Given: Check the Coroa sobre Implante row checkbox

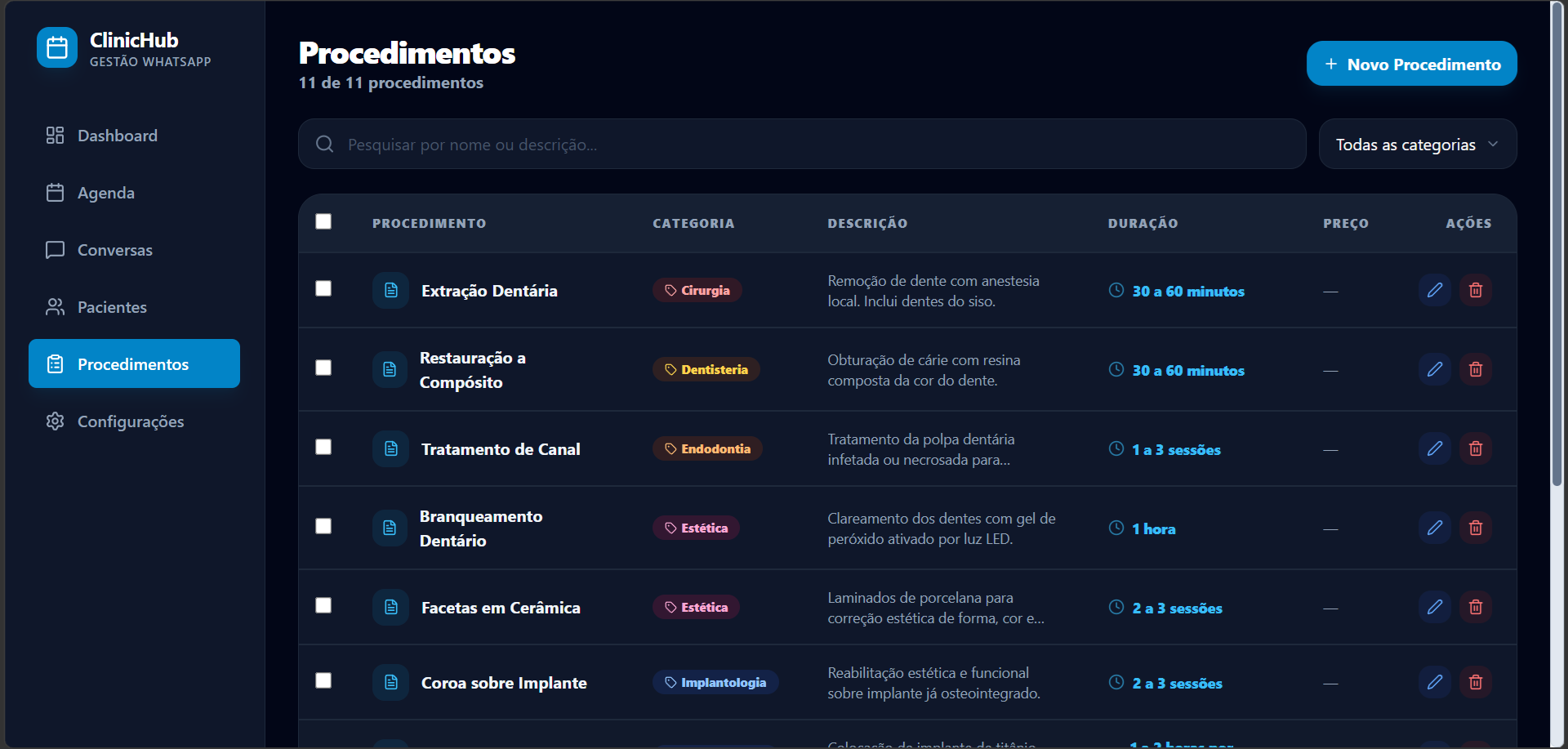Looking at the screenshot, I should click(x=323, y=680).
